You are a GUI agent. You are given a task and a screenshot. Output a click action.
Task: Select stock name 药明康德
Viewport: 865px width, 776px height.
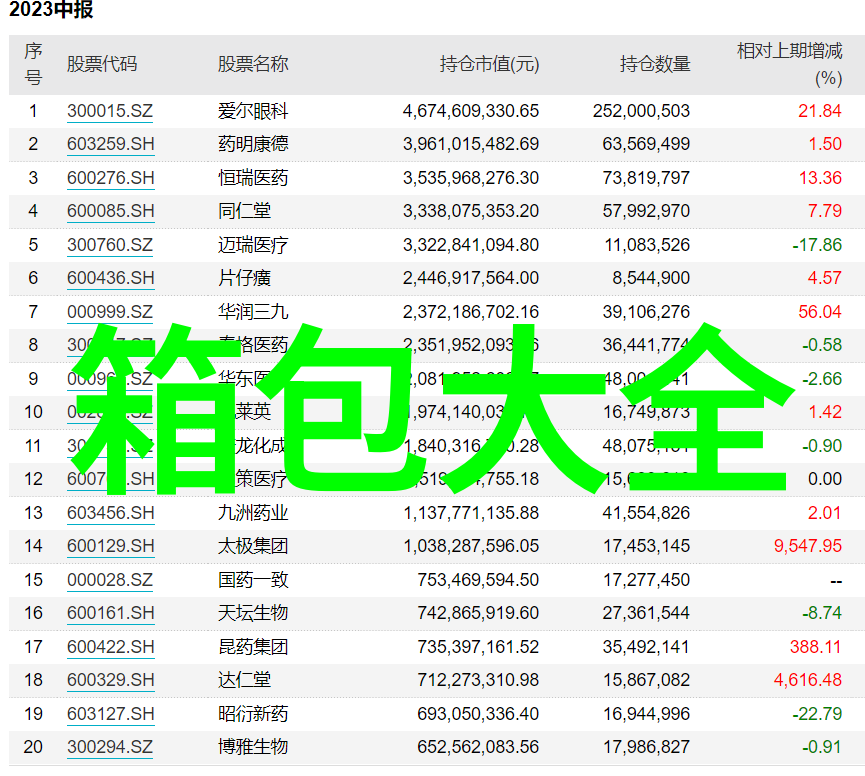pos(253,145)
